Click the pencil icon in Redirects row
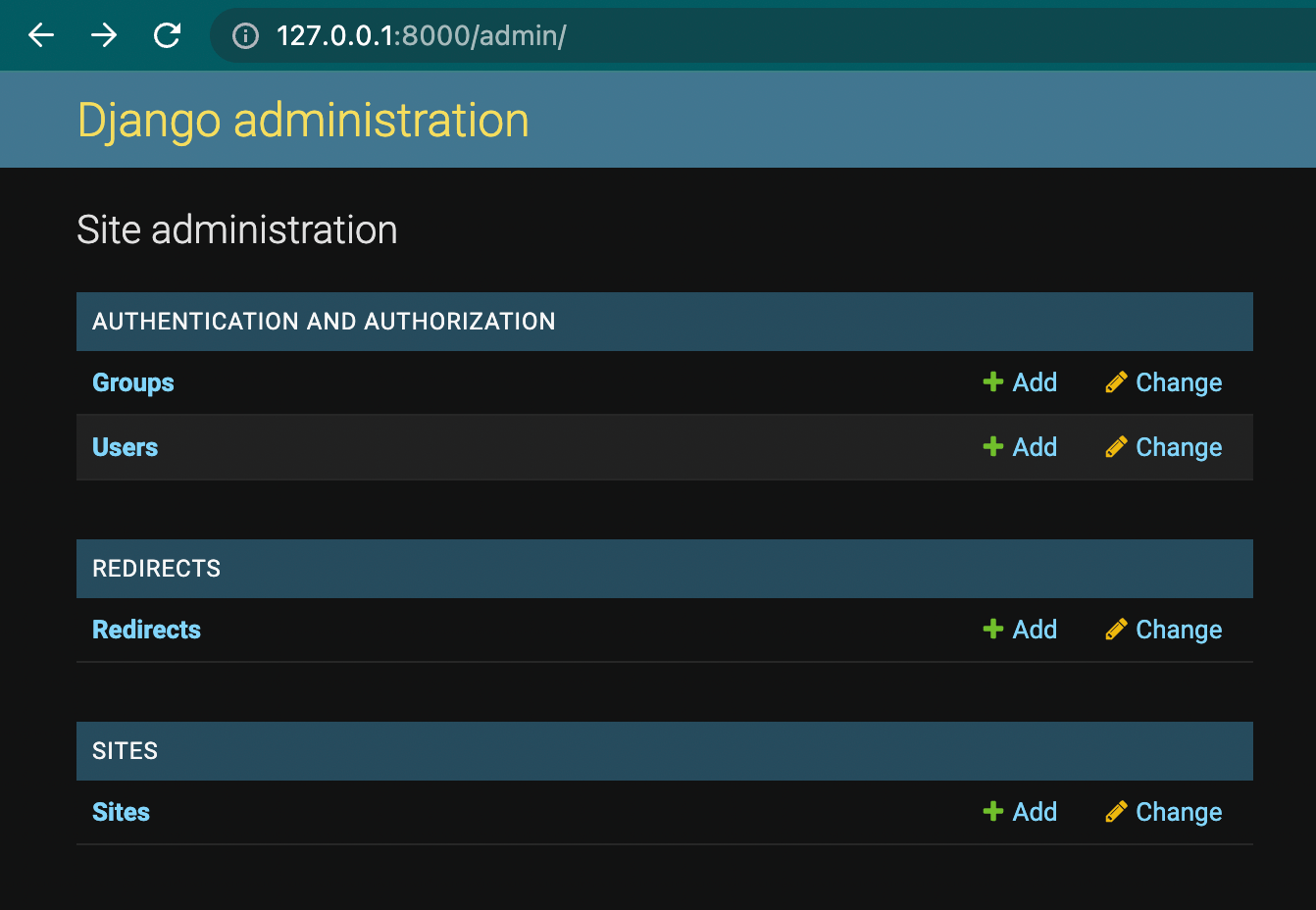Image resolution: width=1316 pixels, height=910 pixels. [1116, 630]
